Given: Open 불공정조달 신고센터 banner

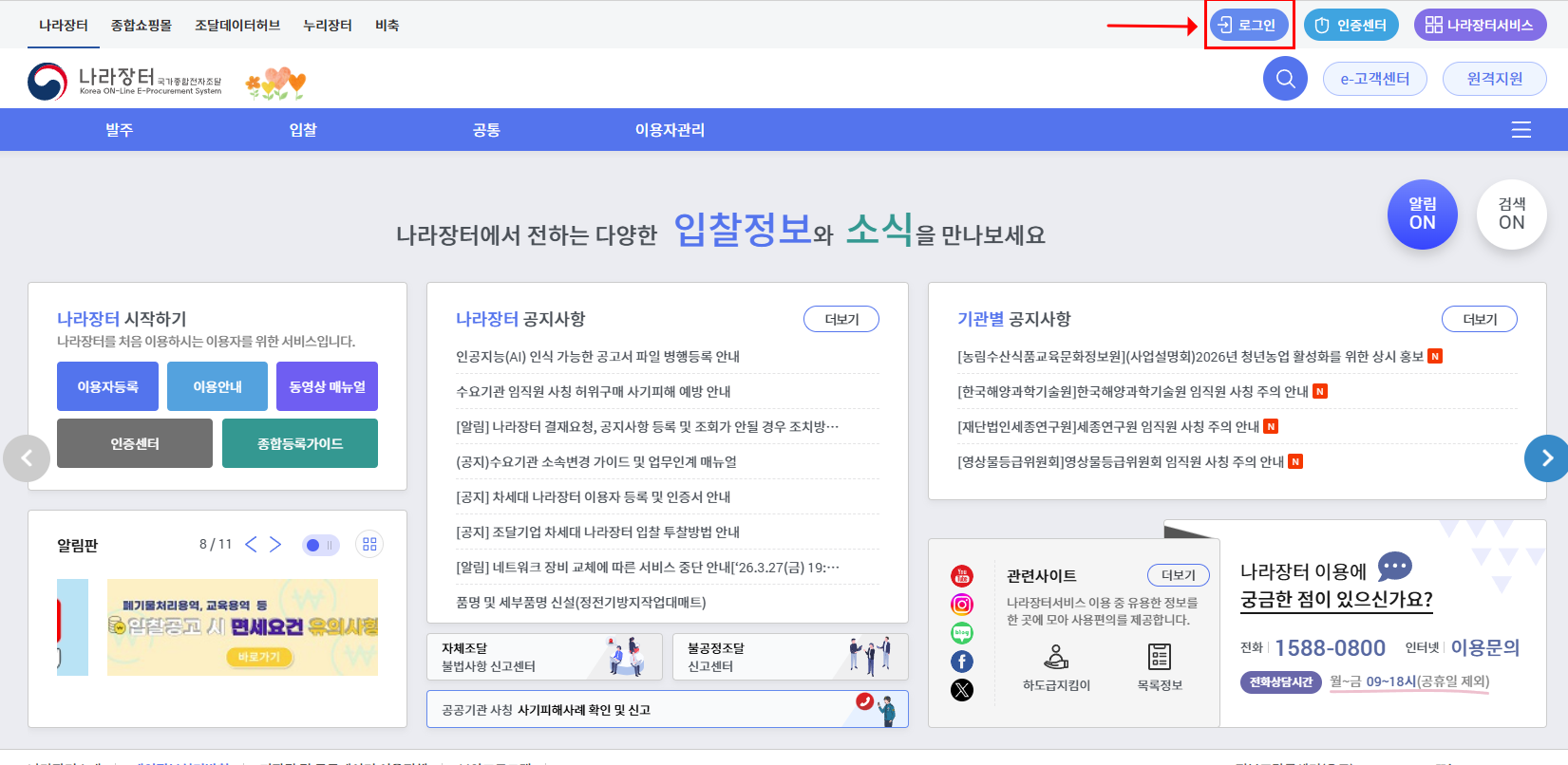Looking at the screenshot, I should point(790,657).
